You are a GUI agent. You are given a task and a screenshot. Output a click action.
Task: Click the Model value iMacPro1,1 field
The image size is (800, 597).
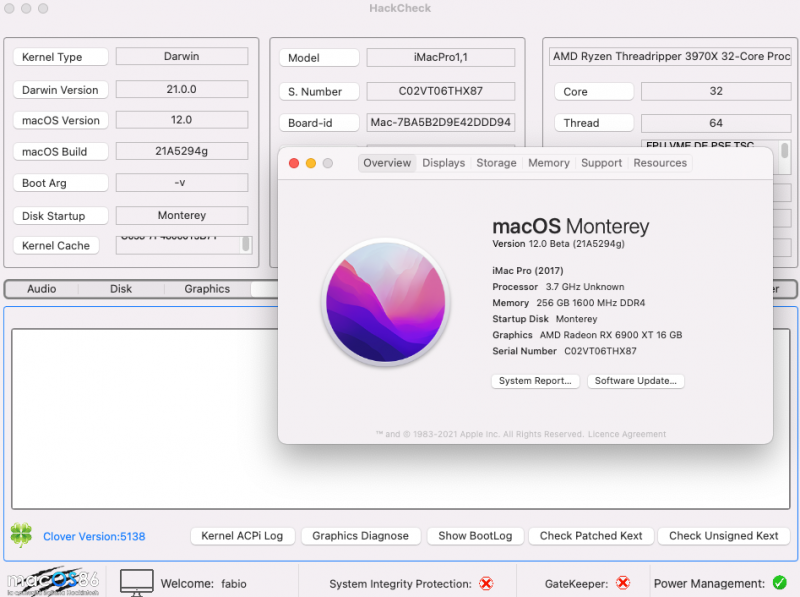click(x=441, y=57)
